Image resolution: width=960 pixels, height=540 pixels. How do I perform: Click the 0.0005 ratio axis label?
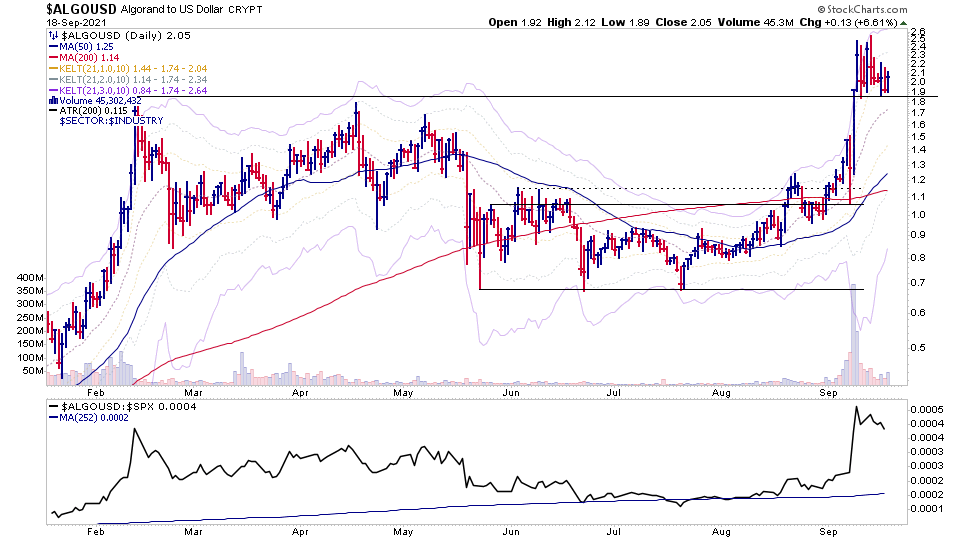(x=926, y=410)
